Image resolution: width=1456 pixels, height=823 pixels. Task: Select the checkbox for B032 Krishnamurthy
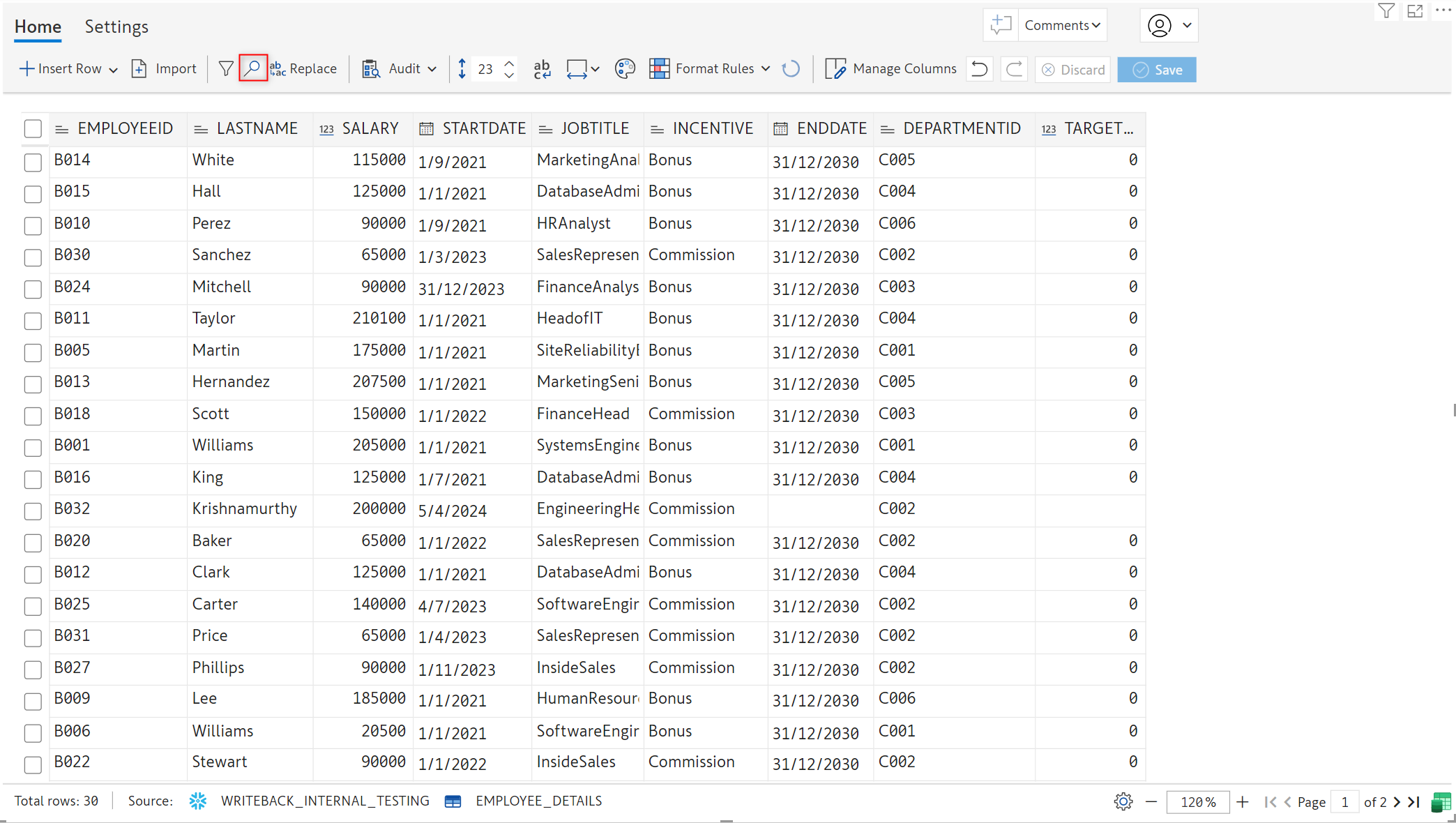(33, 511)
